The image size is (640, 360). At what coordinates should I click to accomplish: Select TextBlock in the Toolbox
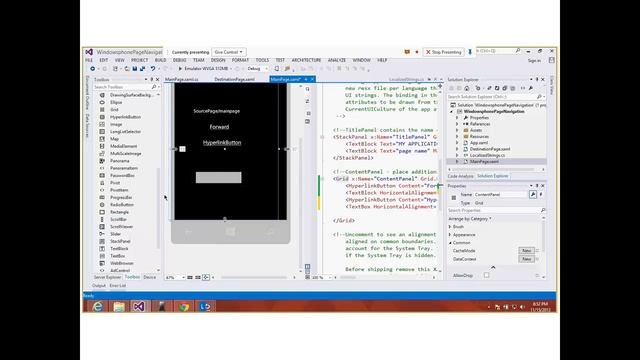pos(119,249)
